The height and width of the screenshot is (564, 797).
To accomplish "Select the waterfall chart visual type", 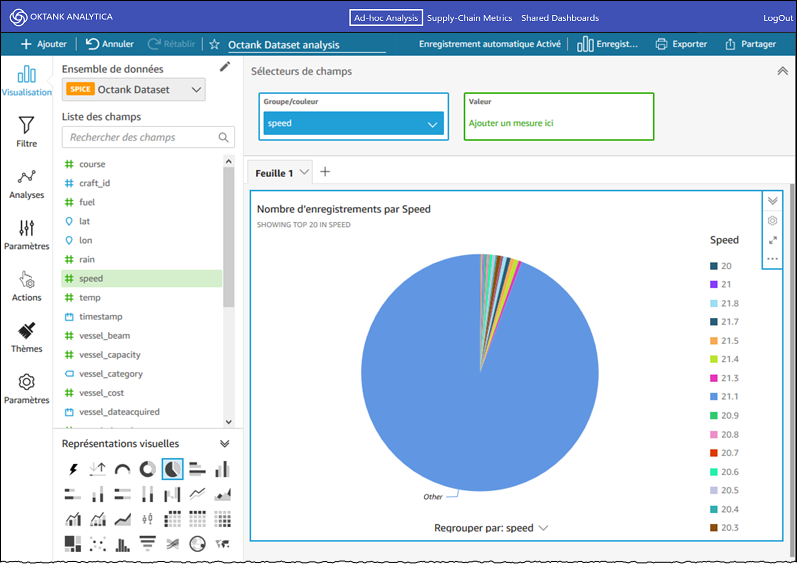I will (x=172, y=494).
